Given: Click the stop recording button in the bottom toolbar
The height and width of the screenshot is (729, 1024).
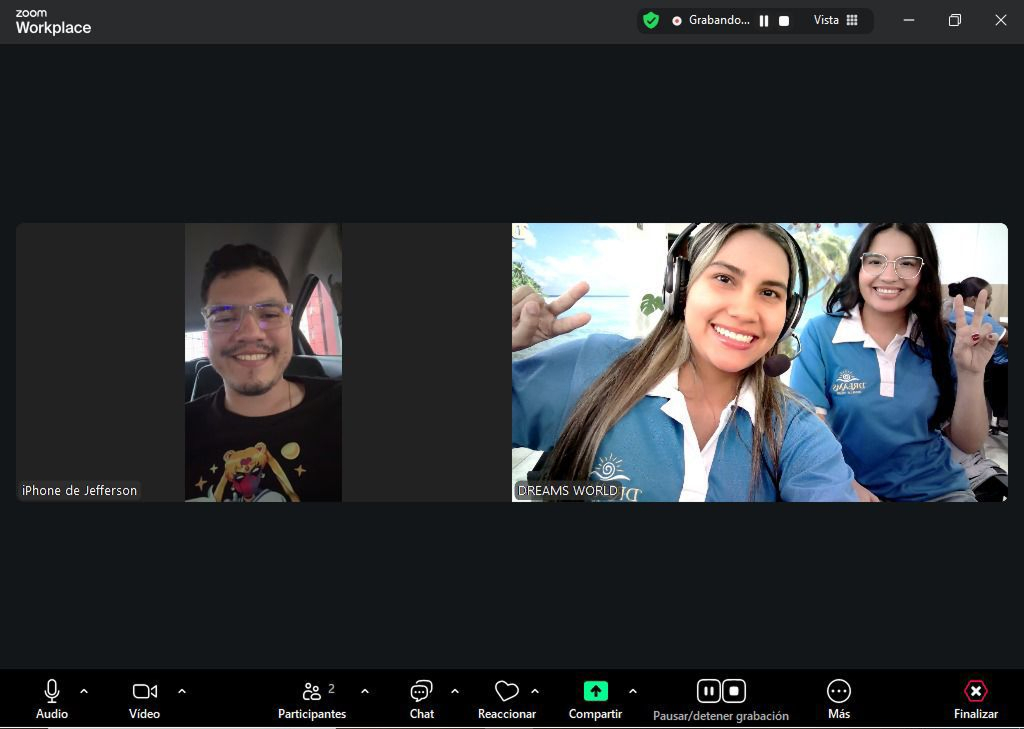Looking at the screenshot, I should click(734, 691).
